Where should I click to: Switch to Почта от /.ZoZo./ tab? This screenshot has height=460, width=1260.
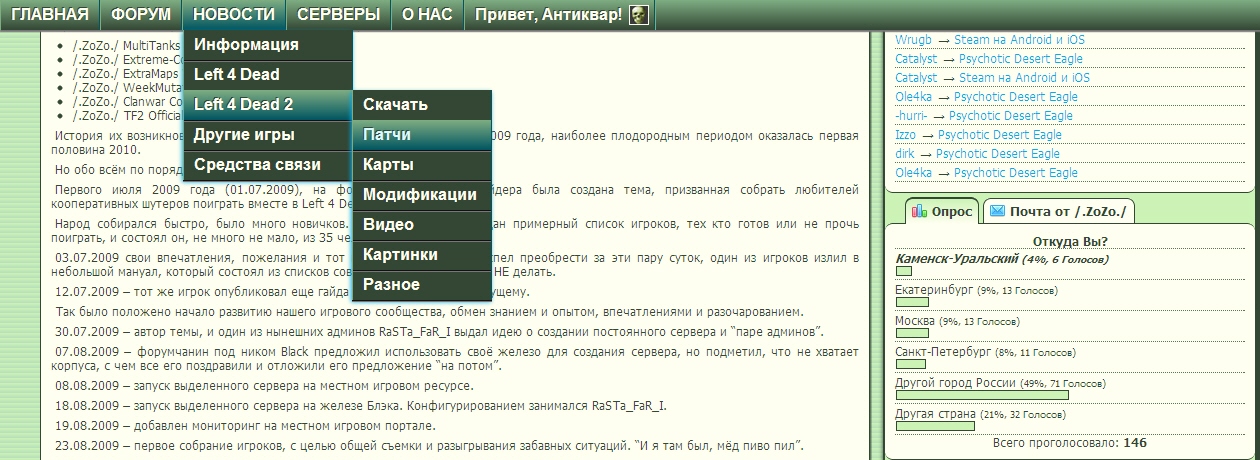click(1058, 212)
